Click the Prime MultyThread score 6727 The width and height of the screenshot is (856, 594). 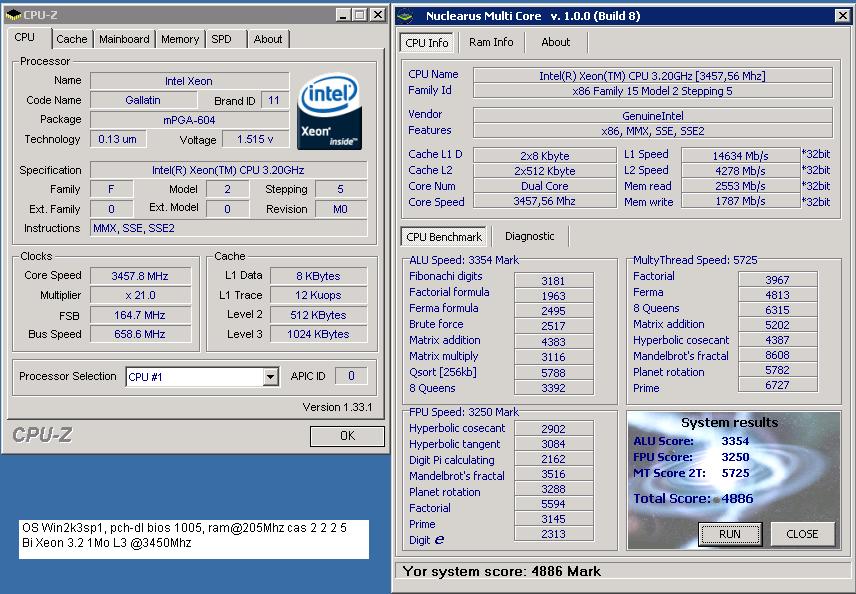point(777,385)
